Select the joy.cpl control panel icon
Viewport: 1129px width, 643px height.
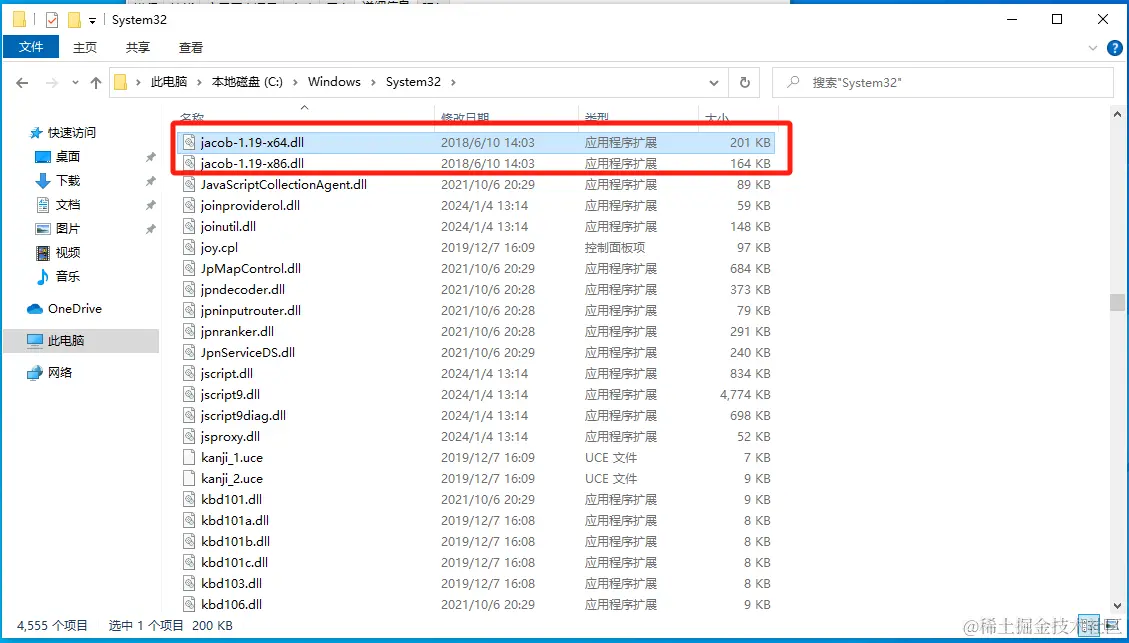pos(189,248)
